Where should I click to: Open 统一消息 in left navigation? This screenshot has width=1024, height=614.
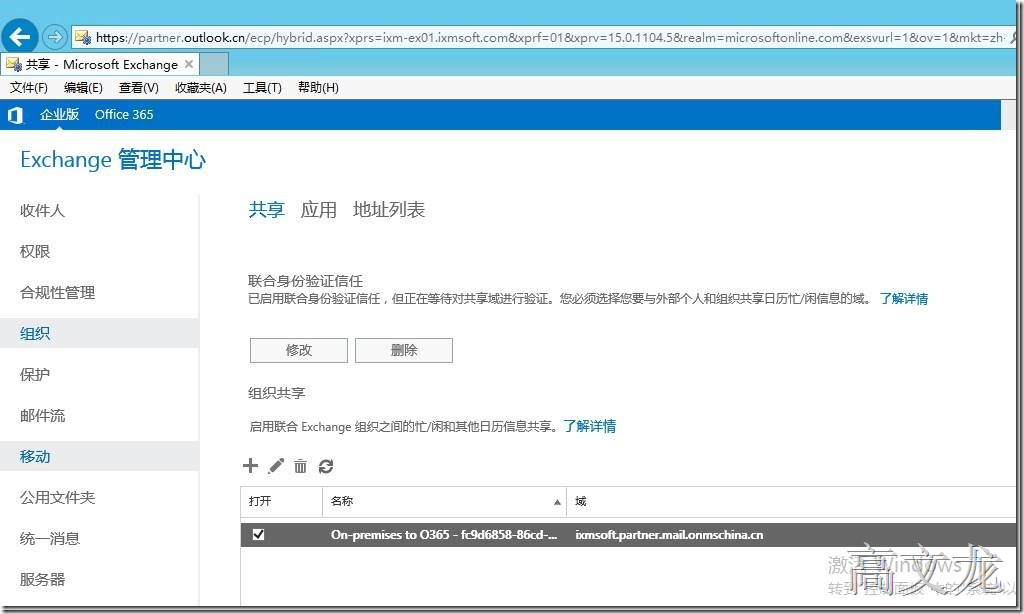(x=50, y=538)
